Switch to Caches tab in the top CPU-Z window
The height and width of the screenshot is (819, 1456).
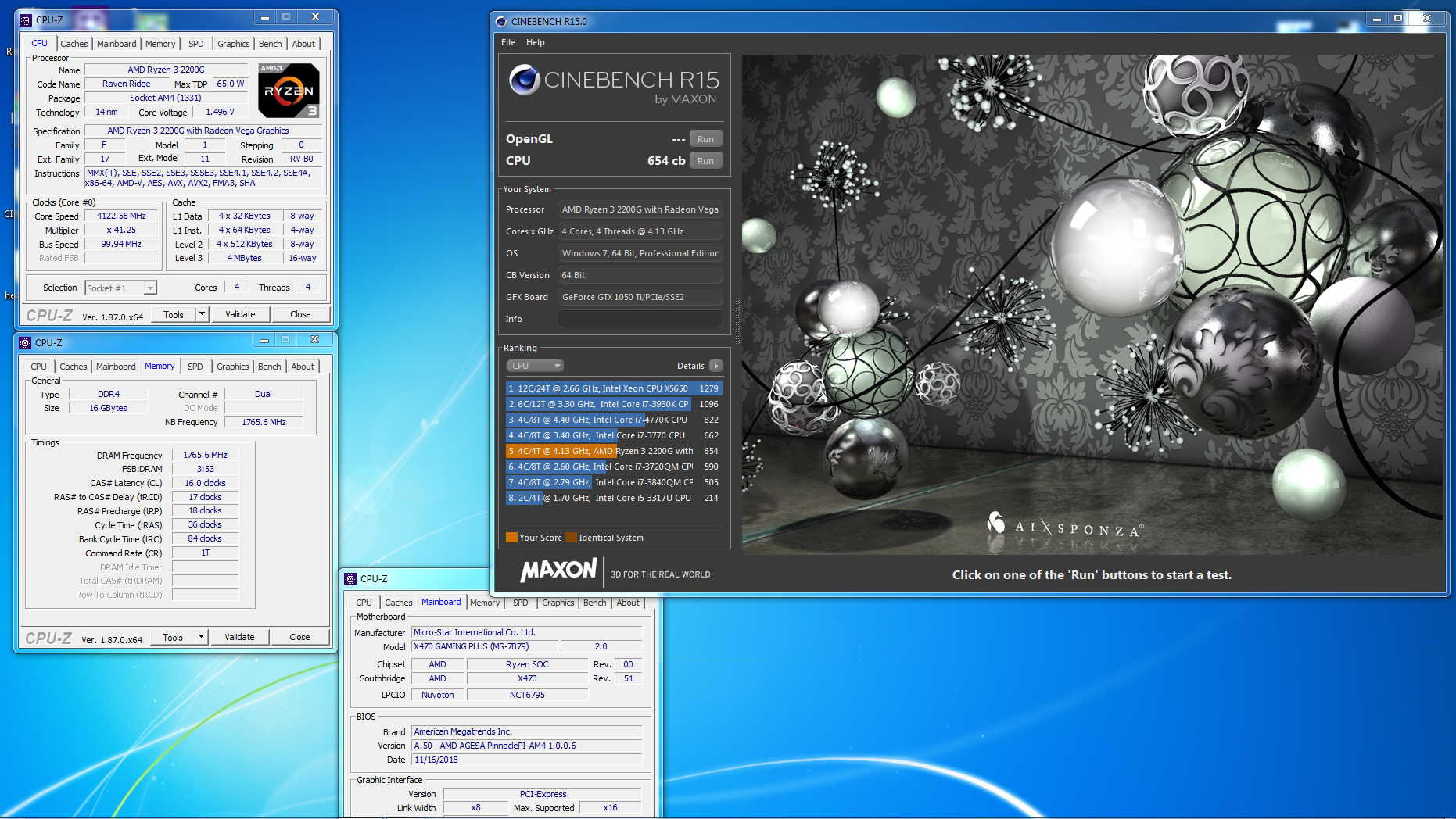coord(74,44)
